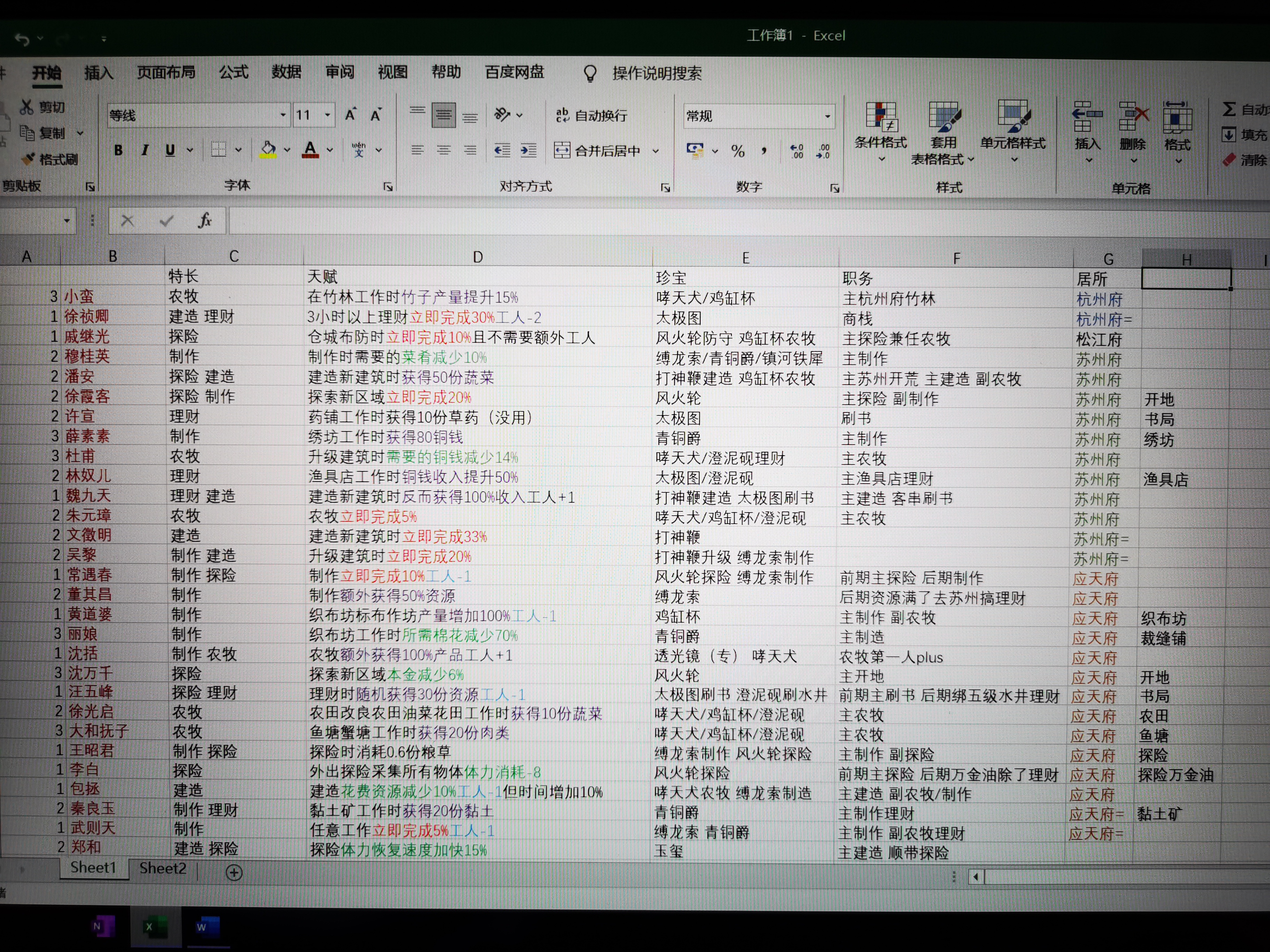Open the 百度网盘 ribbon tab

pyautogui.click(x=515, y=72)
